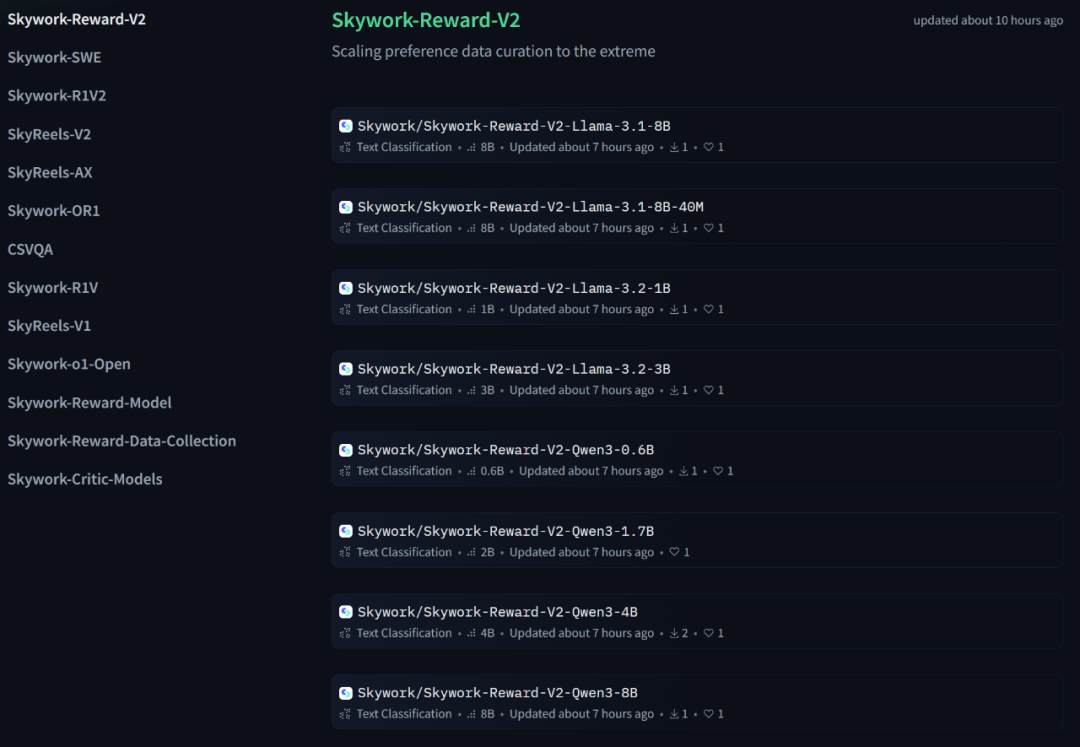Click the Skywork avatar icon beside Skywork-Reward-V2-Qwen3-0.6B
1080x747 pixels.
tap(346, 450)
